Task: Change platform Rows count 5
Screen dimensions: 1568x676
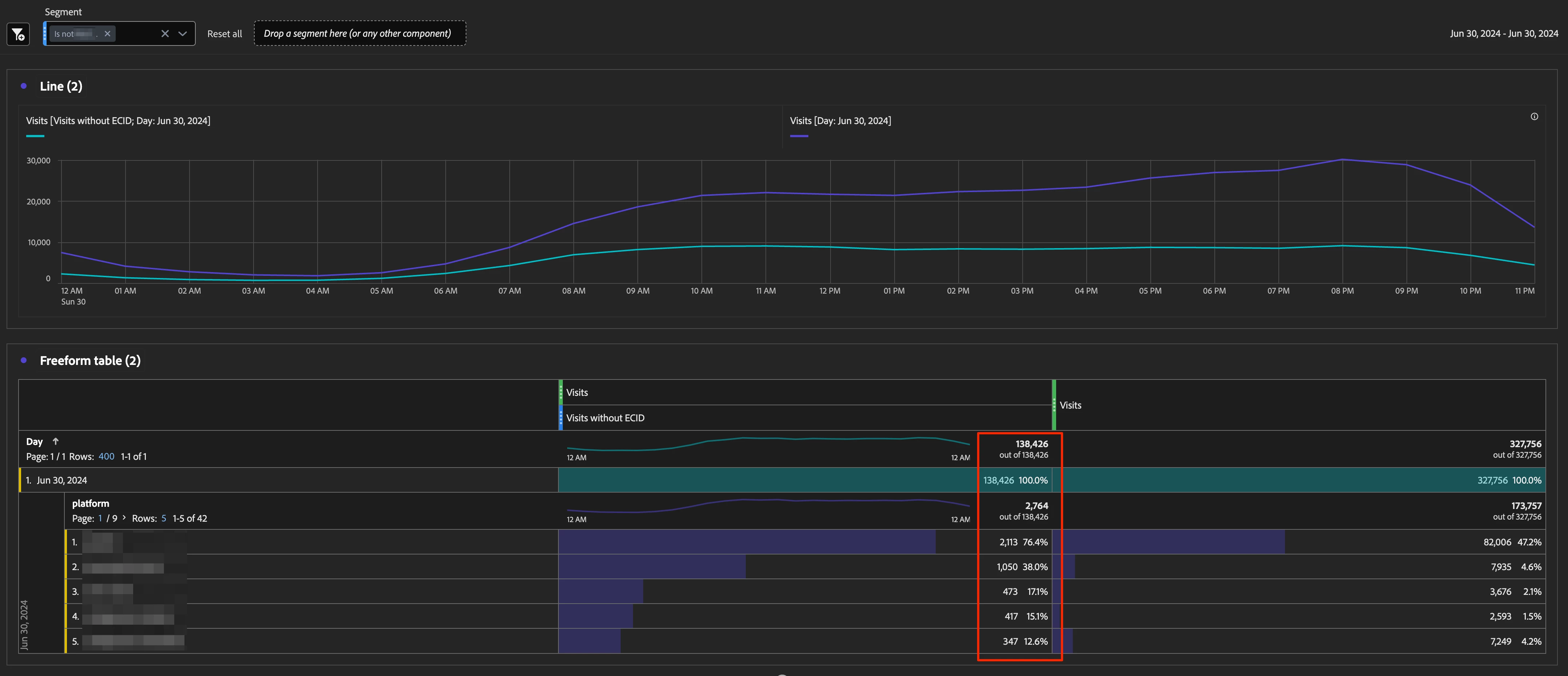Action: [x=163, y=519]
